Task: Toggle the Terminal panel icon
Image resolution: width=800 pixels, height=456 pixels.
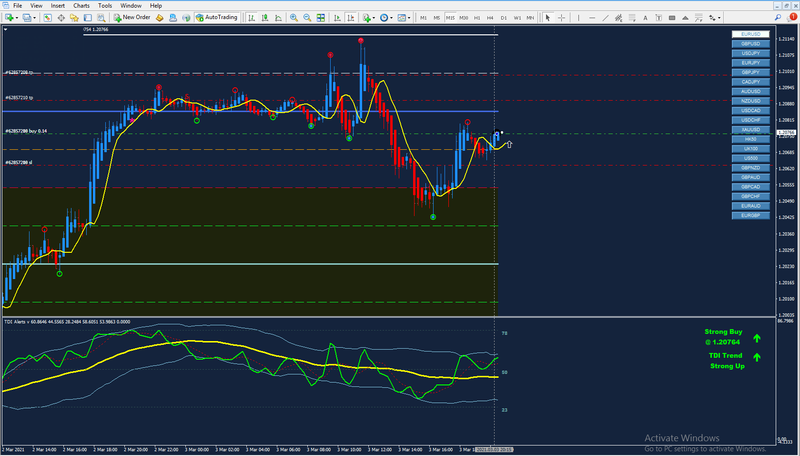Action: tap(88, 18)
